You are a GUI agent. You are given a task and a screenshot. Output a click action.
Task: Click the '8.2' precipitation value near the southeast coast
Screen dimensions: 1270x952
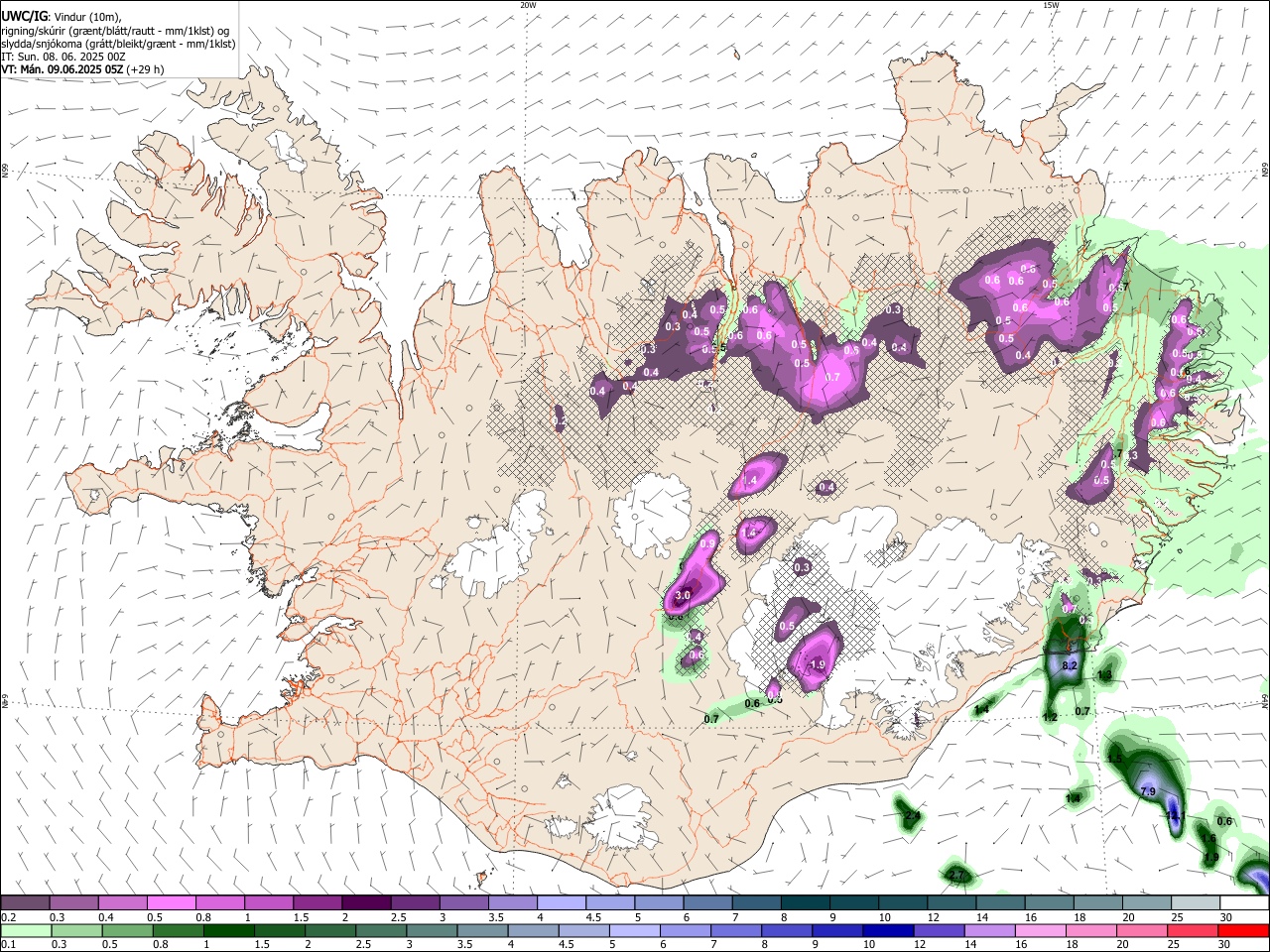point(1070,666)
